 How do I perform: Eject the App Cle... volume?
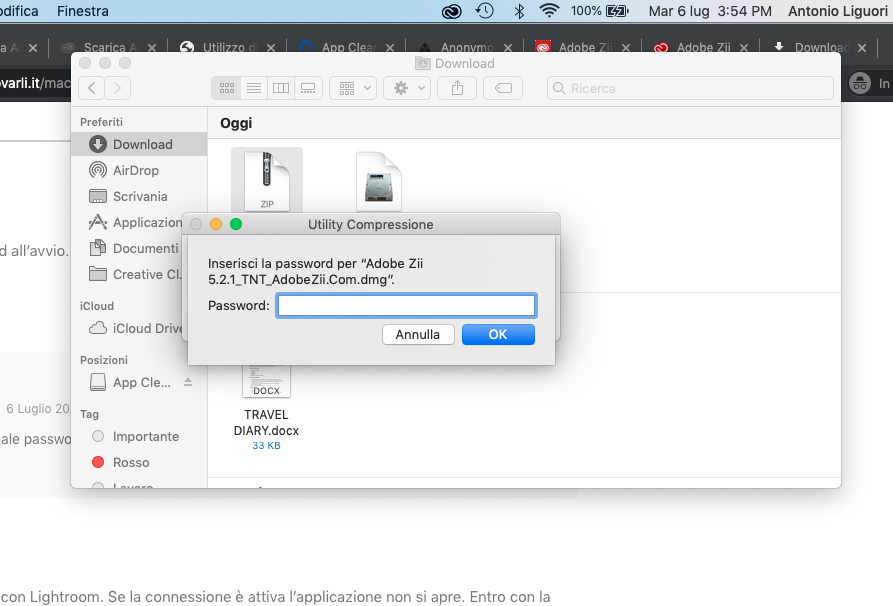[x=188, y=382]
